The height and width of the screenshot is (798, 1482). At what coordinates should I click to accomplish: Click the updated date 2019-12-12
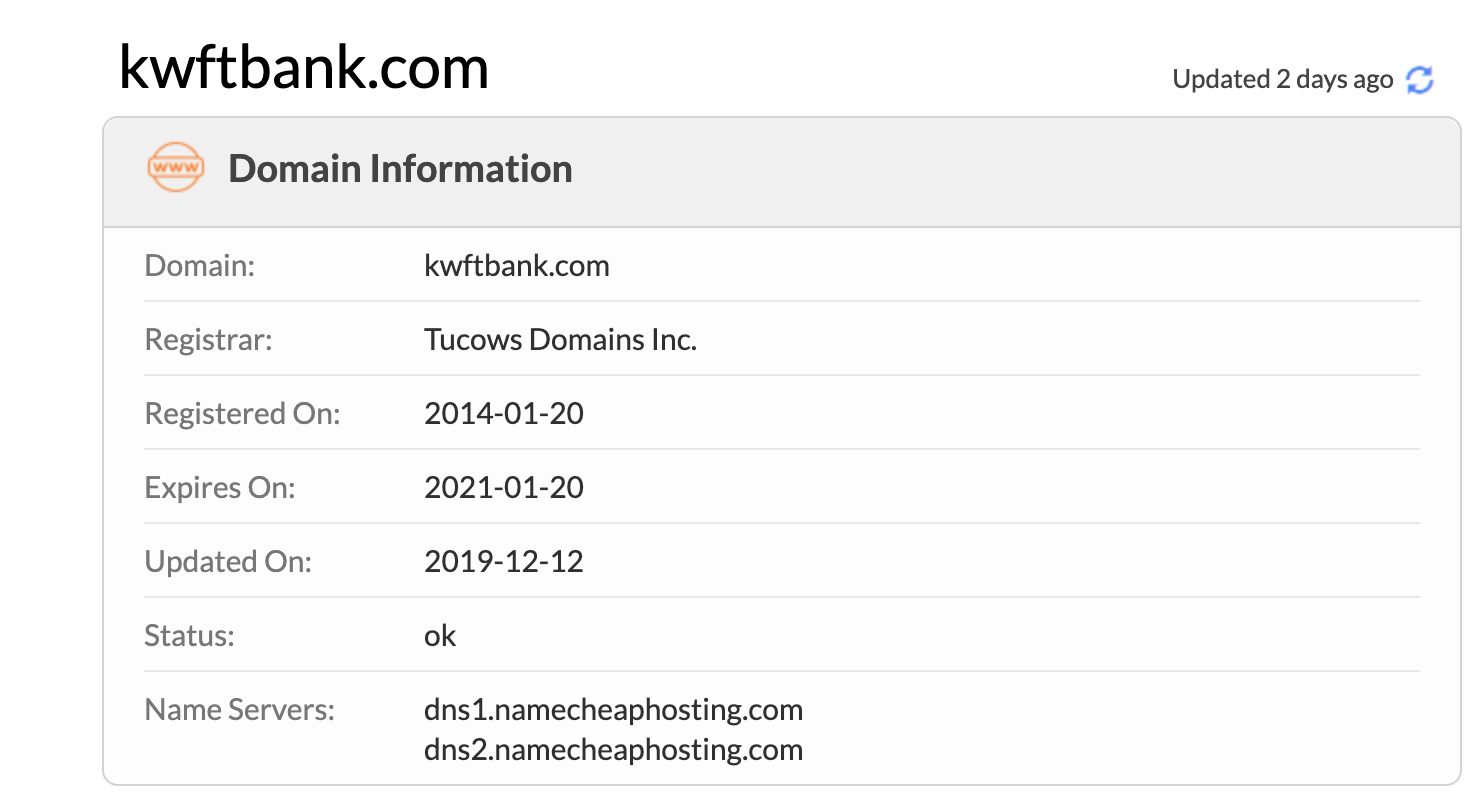tap(504, 562)
